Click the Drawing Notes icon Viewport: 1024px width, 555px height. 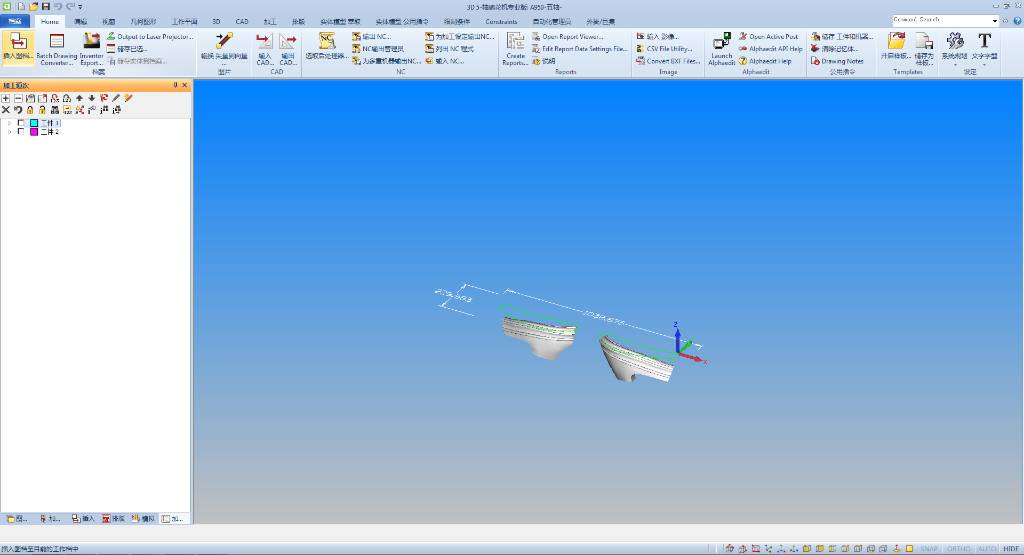click(841, 61)
